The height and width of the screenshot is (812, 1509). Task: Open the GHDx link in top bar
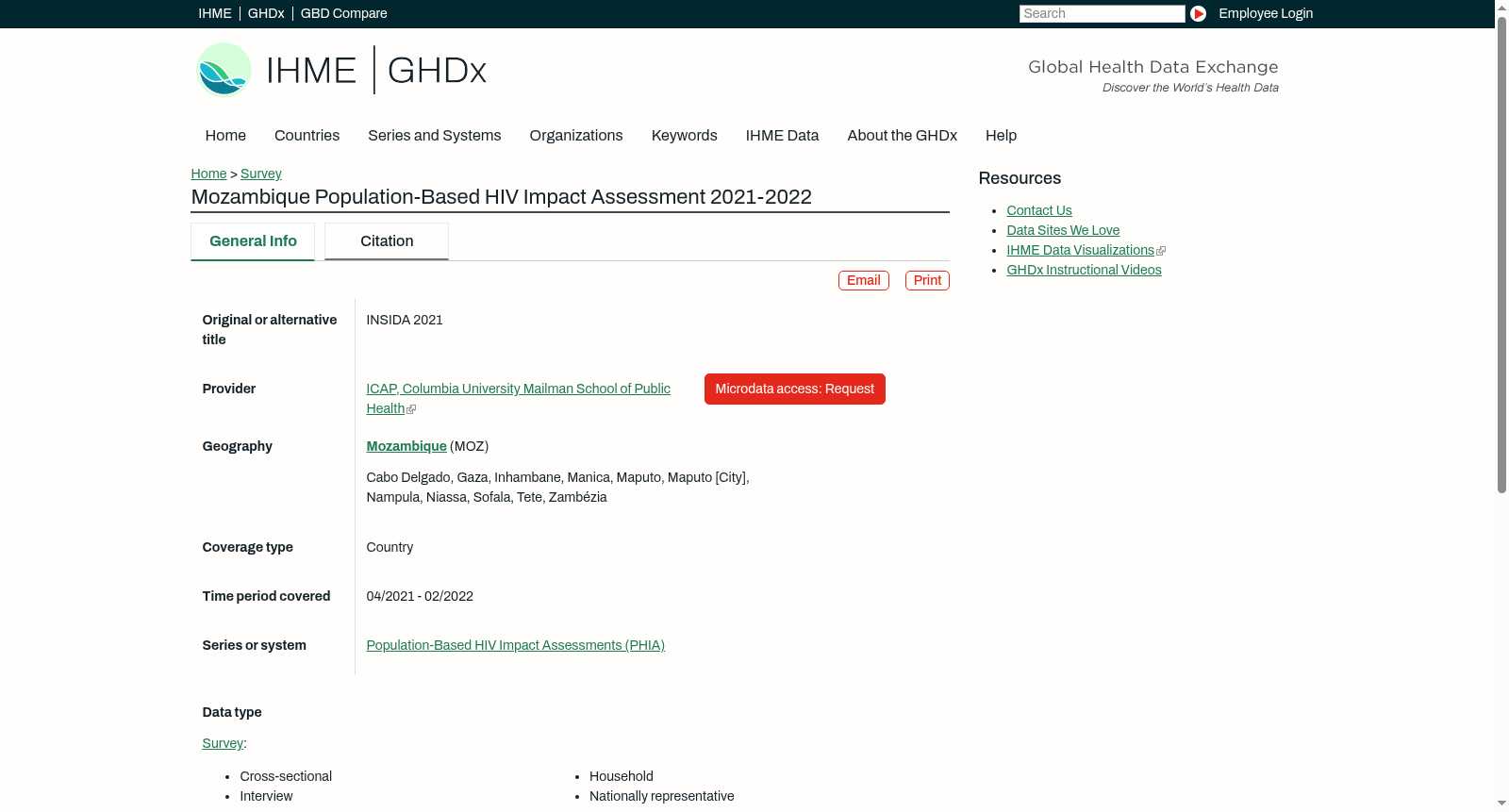(x=266, y=13)
